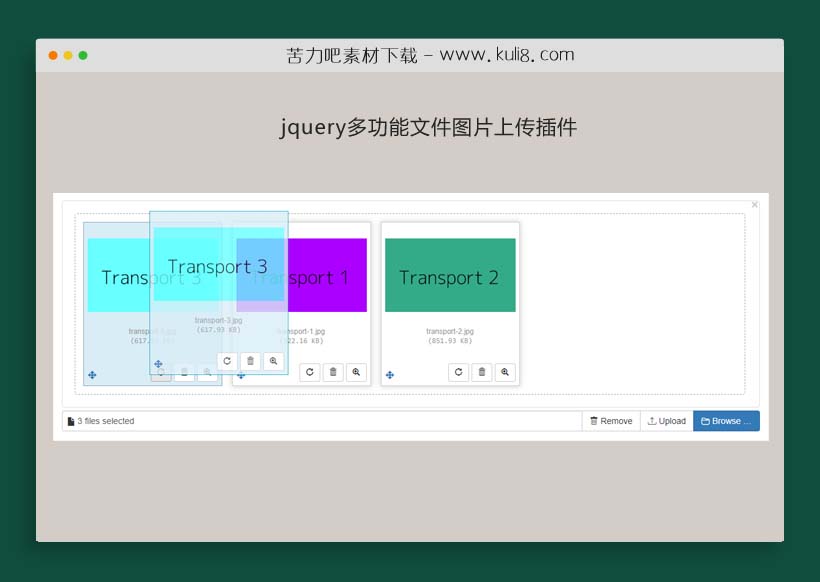Close the upload preview panel

[x=755, y=204]
